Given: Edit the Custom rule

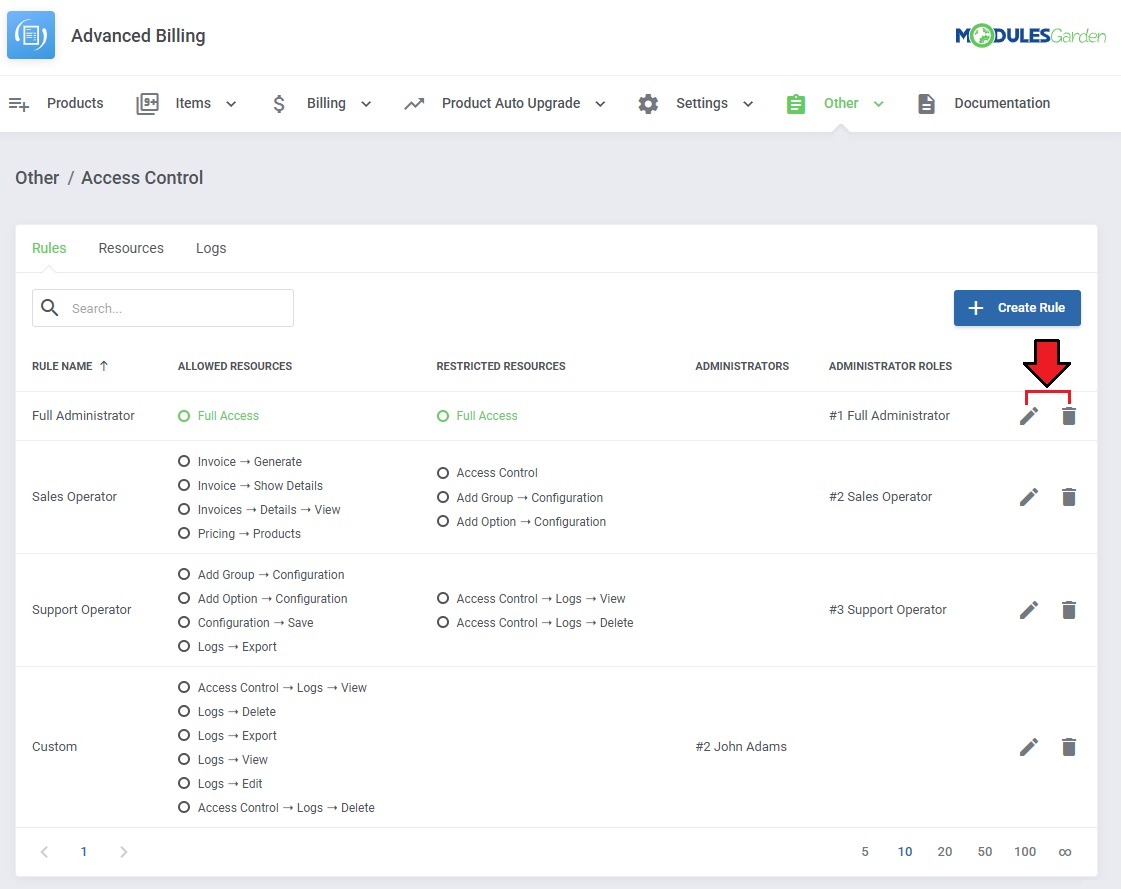Looking at the screenshot, I should point(1029,747).
